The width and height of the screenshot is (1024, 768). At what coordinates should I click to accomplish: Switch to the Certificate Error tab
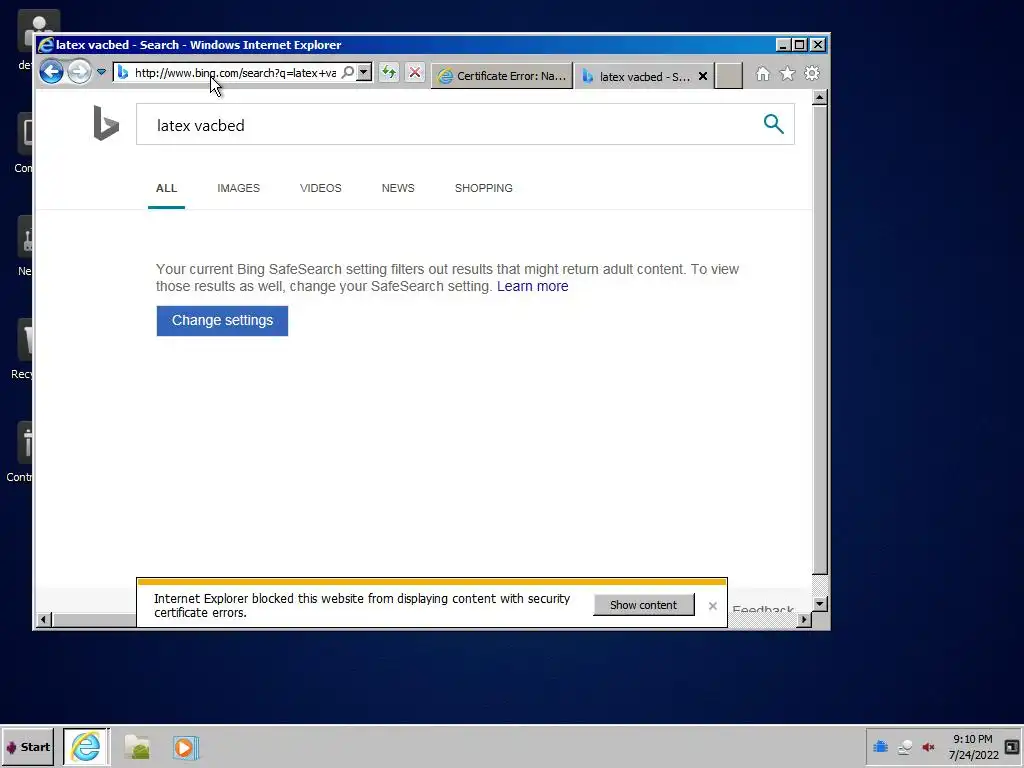point(502,76)
